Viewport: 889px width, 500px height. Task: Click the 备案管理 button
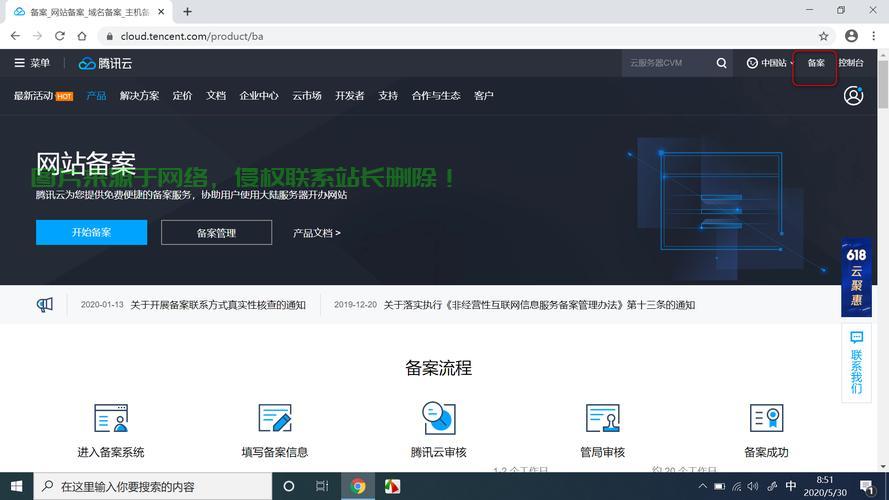click(x=216, y=232)
